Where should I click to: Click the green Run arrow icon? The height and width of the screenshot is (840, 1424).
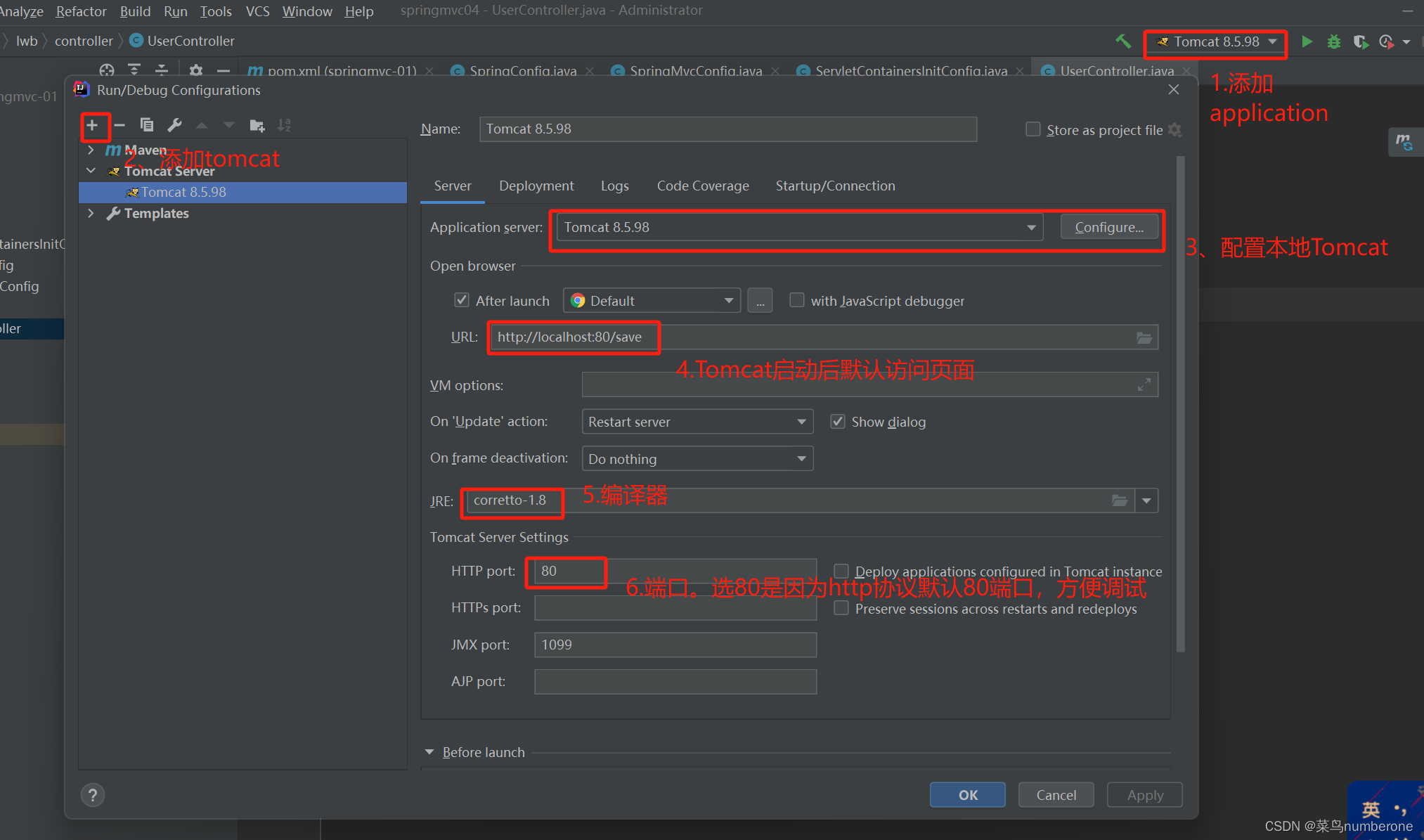pos(1307,41)
